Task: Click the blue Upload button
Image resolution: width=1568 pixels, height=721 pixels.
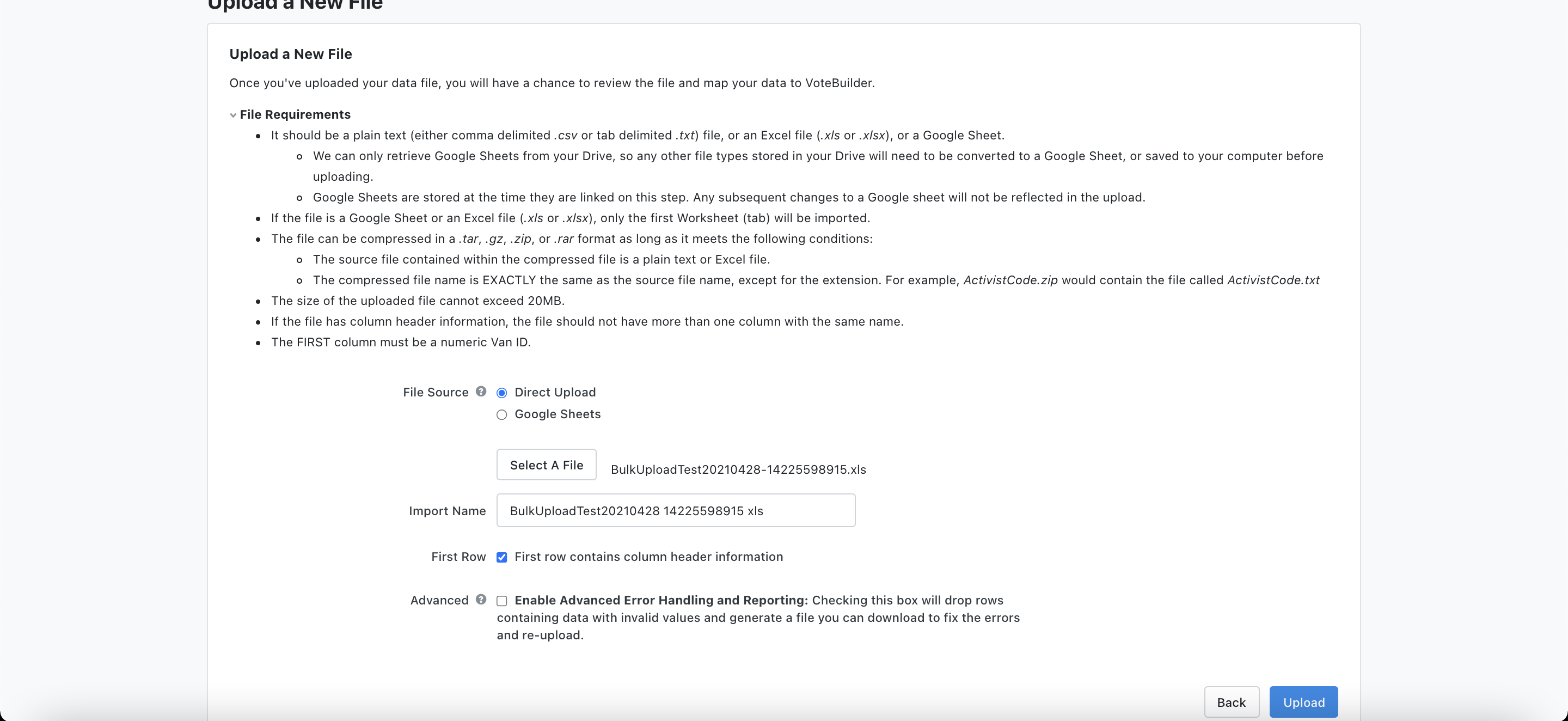Action: click(x=1303, y=702)
